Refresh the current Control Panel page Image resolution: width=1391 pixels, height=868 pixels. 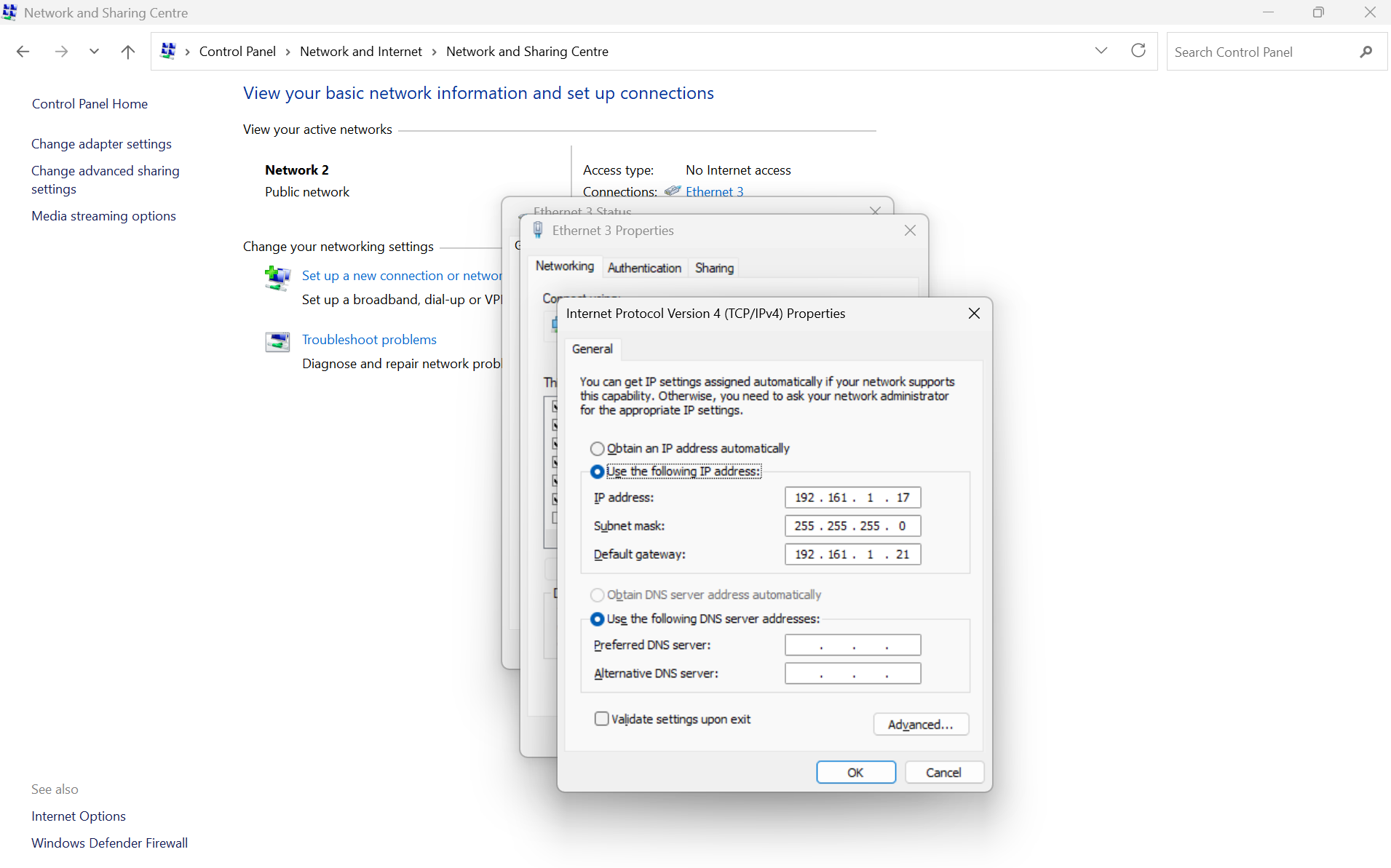coord(1138,51)
